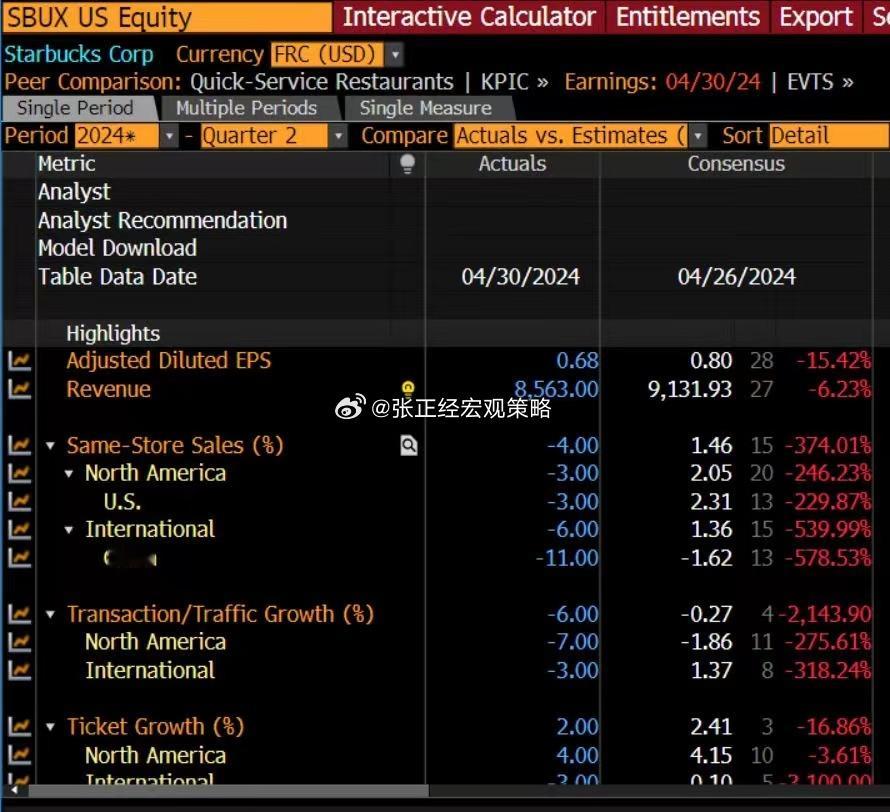890x812 pixels.
Task: Open the Compare Actuals vs. Estimates dropdown
Action: coord(698,136)
